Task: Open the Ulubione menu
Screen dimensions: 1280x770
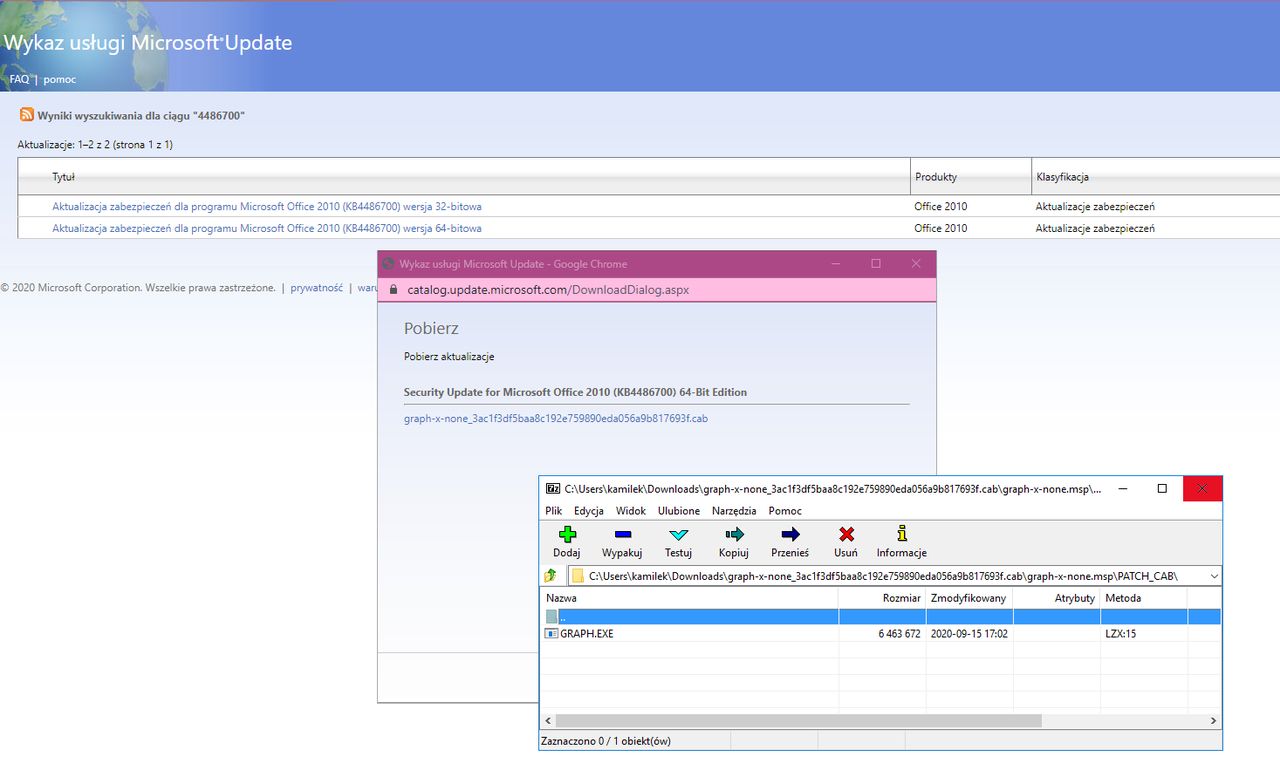Action: click(x=679, y=511)
